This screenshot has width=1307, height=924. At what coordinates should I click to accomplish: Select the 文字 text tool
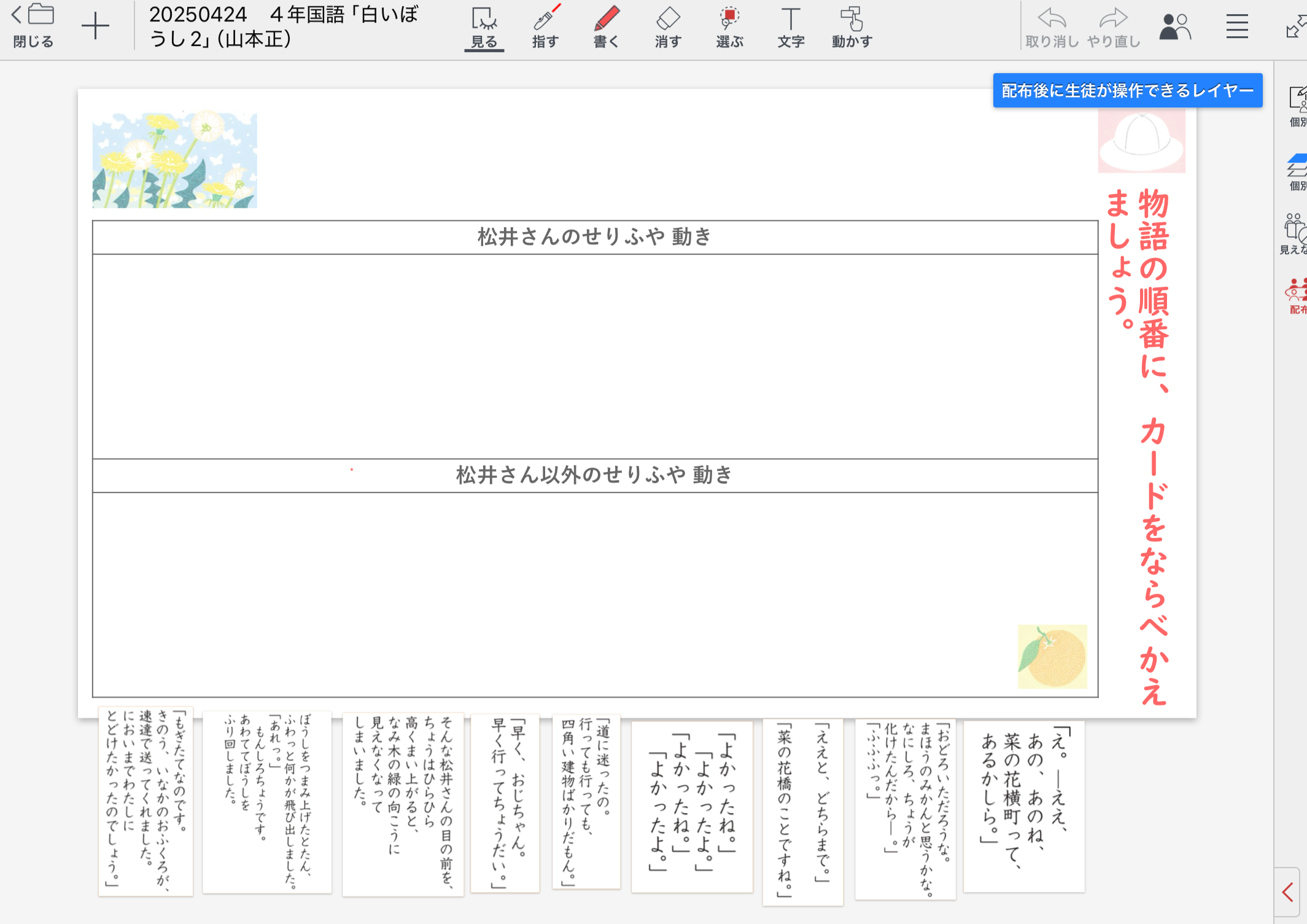pyautogui.click(x=791, y=27)
